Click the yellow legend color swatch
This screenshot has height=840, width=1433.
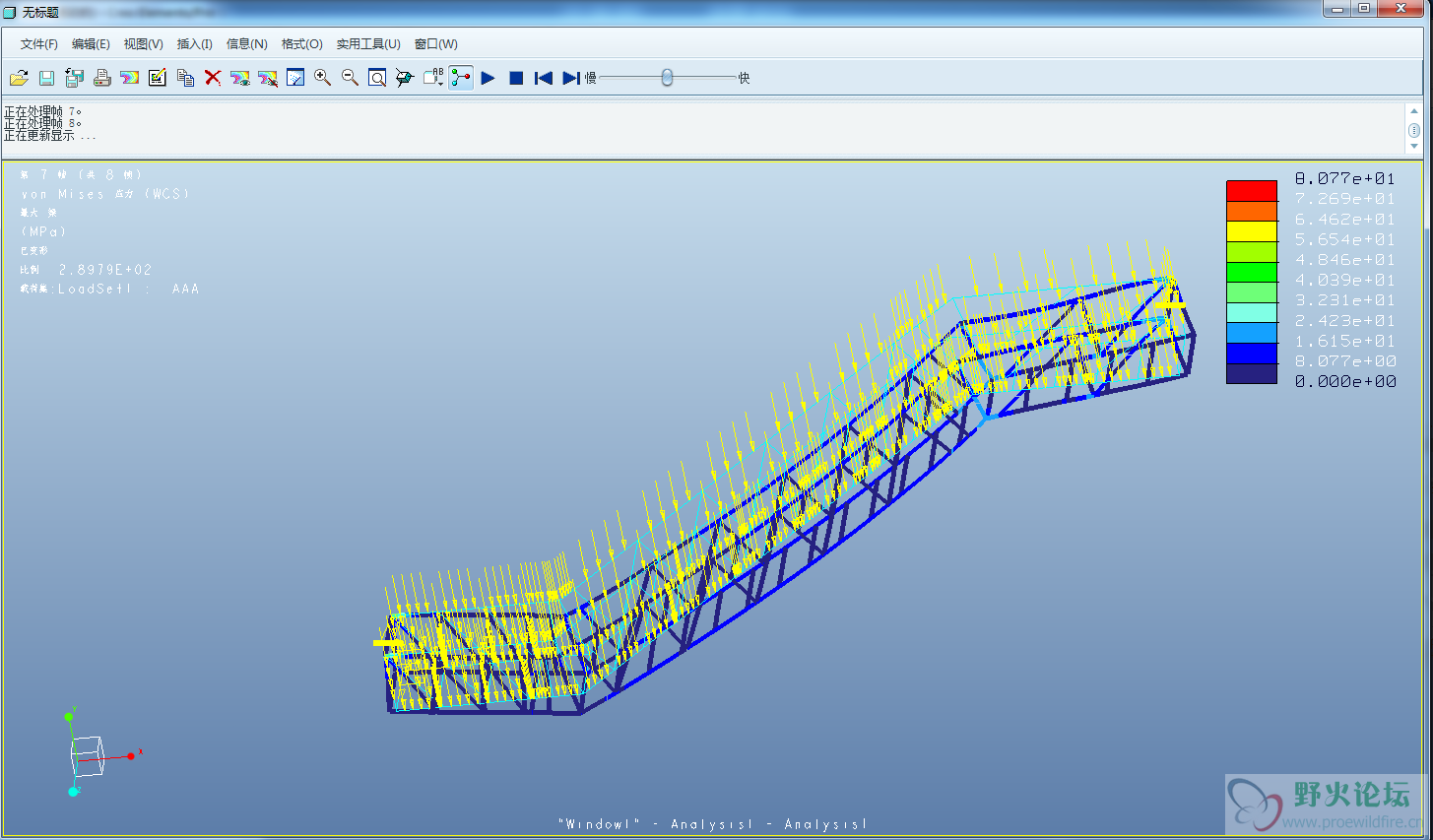(1252, 231)
